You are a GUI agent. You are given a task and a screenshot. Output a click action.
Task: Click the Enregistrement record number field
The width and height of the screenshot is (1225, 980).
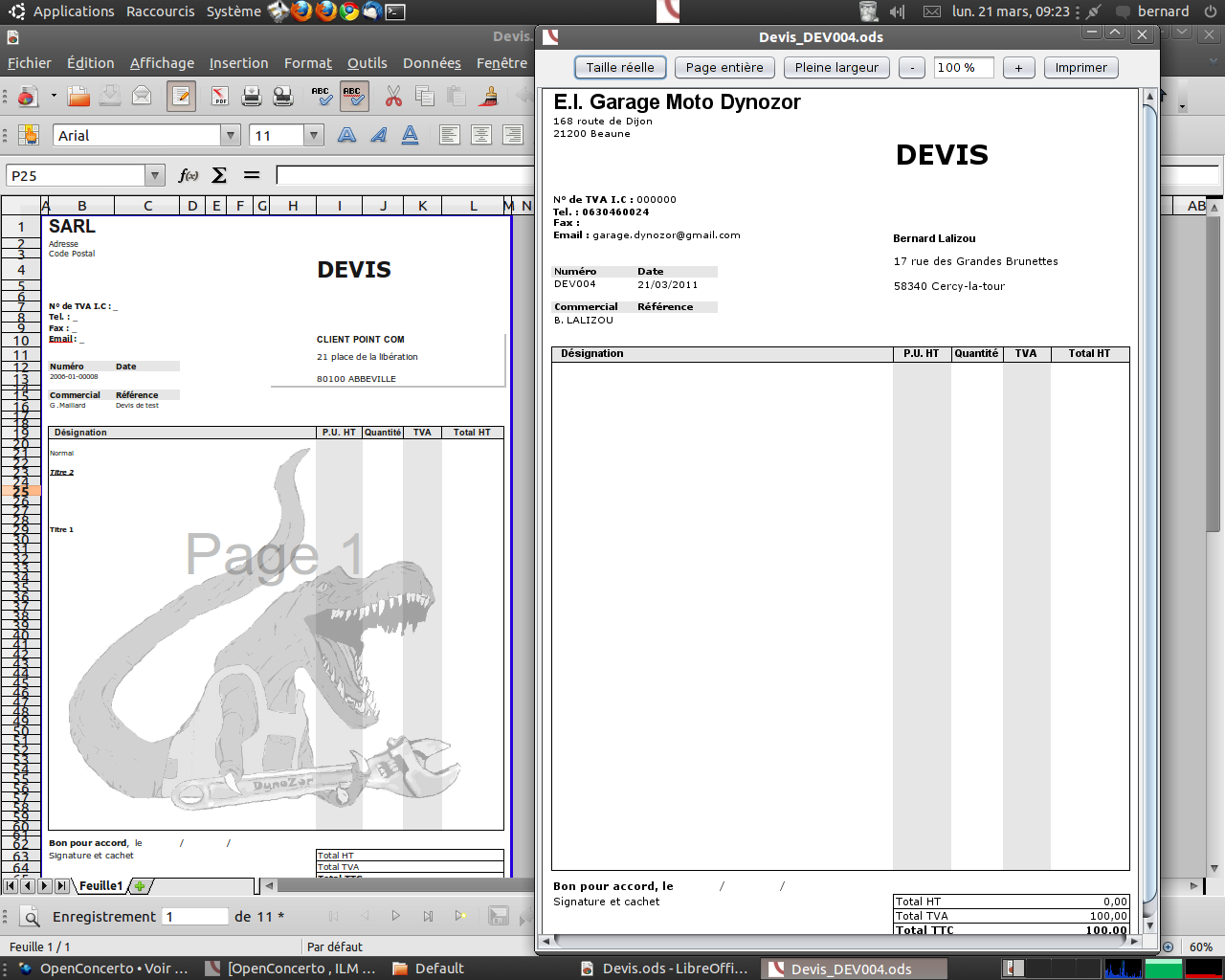[x=195, y=917]
